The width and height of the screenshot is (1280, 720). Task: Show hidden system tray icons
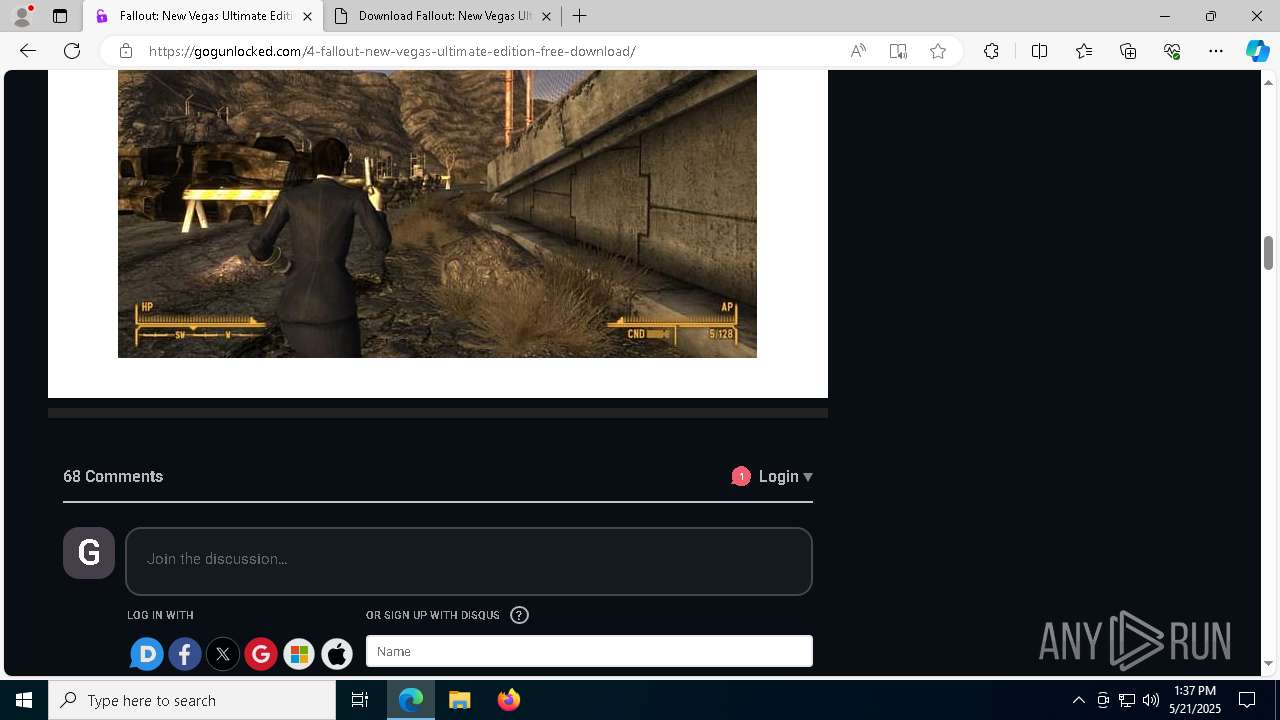pyautogui.click(x=1078, y=700)
